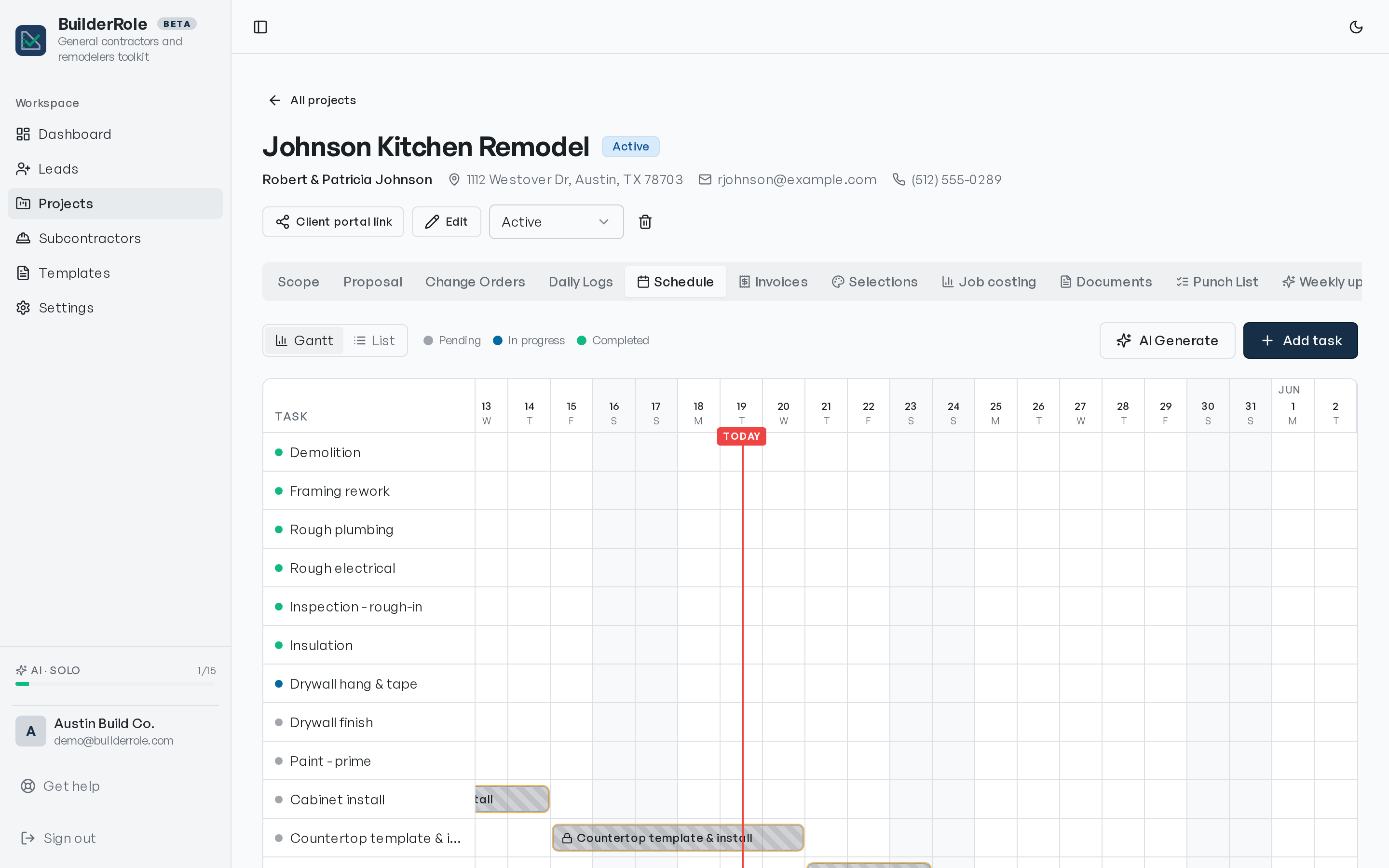
Task: Click the TODAY marker on timeline
Action: (742, 436)
